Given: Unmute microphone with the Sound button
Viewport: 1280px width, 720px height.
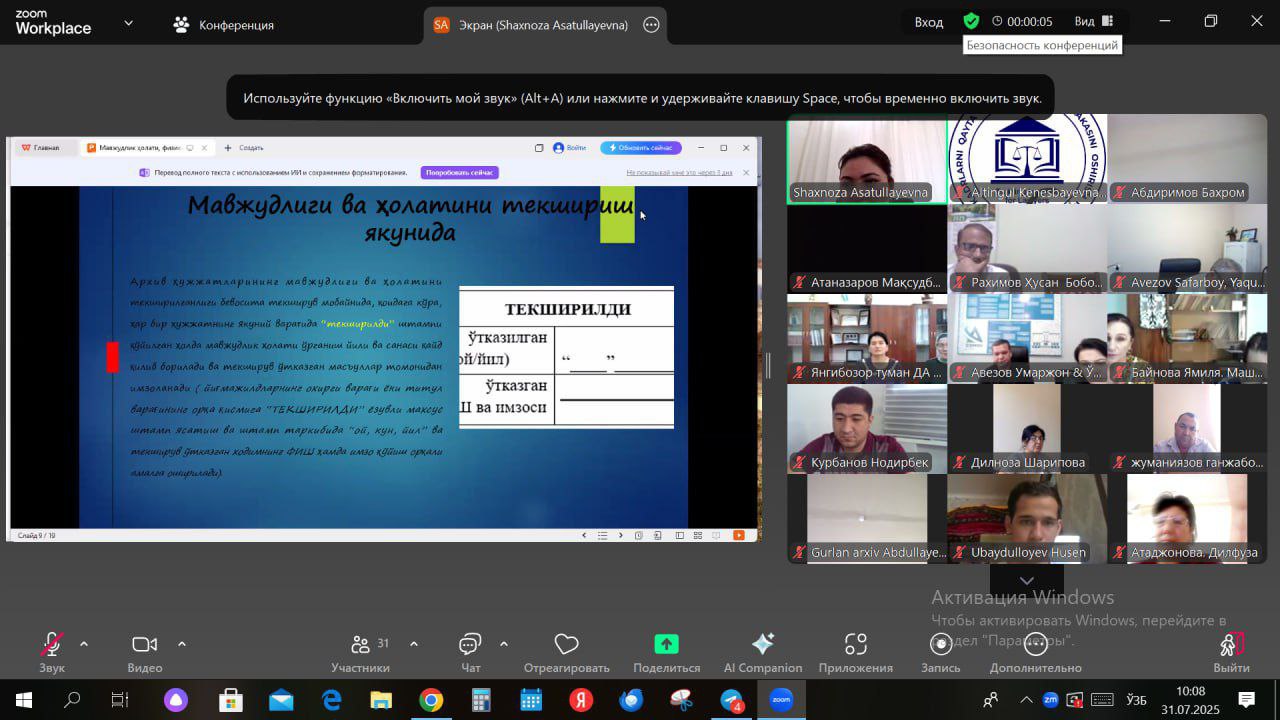Looking at the screenshot, I should pos(52,645).
